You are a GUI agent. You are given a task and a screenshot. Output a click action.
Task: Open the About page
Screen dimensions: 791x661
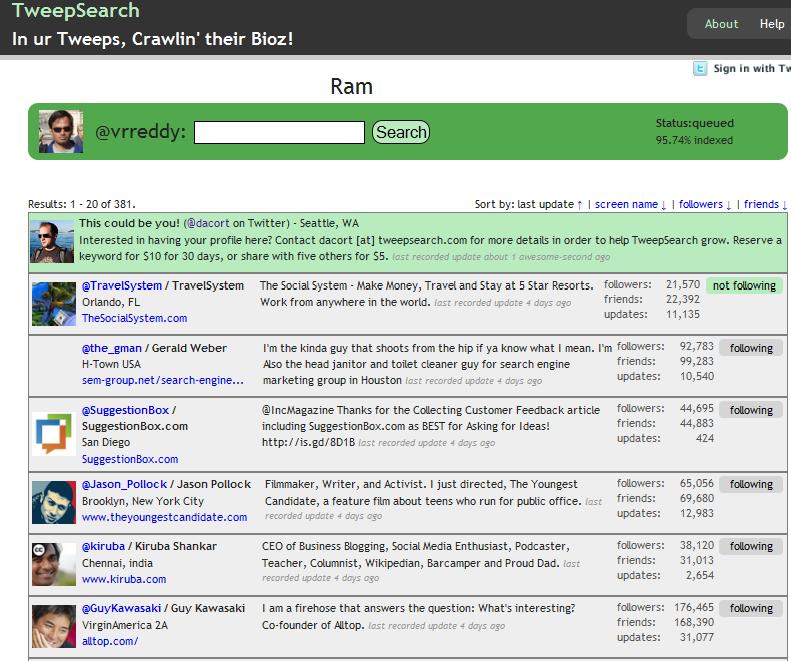pos(721,24)
